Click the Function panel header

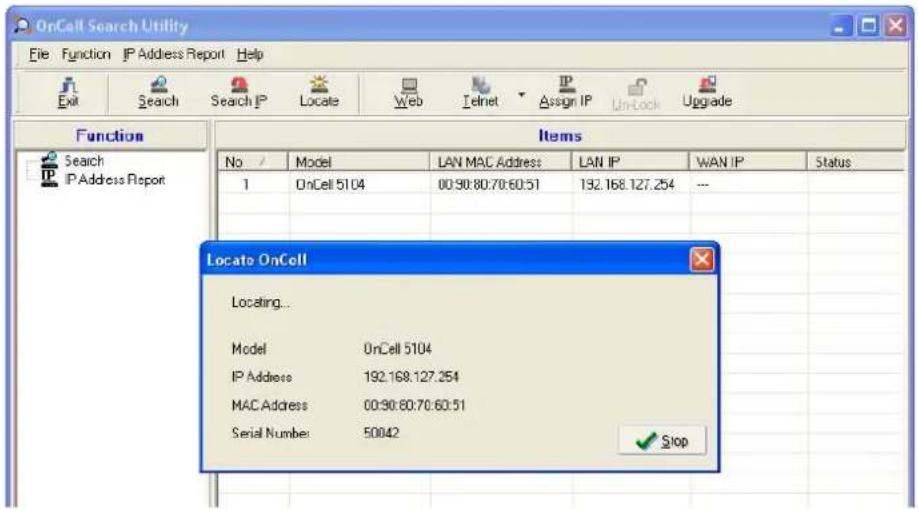click(110, 136)
